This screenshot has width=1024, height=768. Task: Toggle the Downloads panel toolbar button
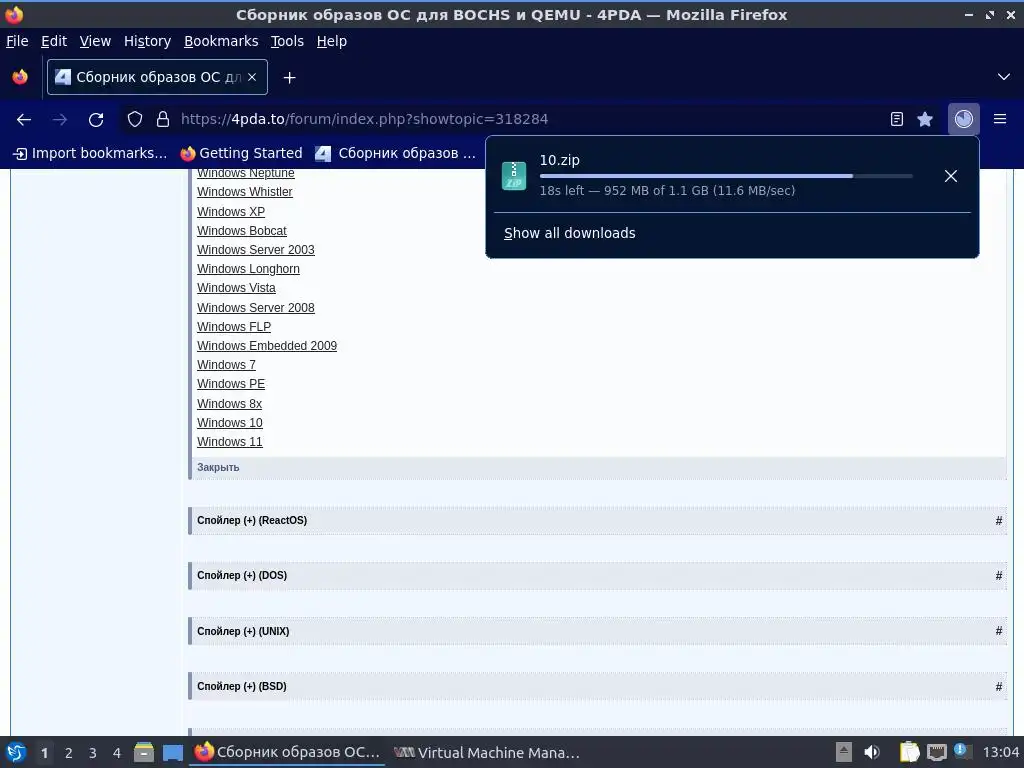click(x=963, y=119)
